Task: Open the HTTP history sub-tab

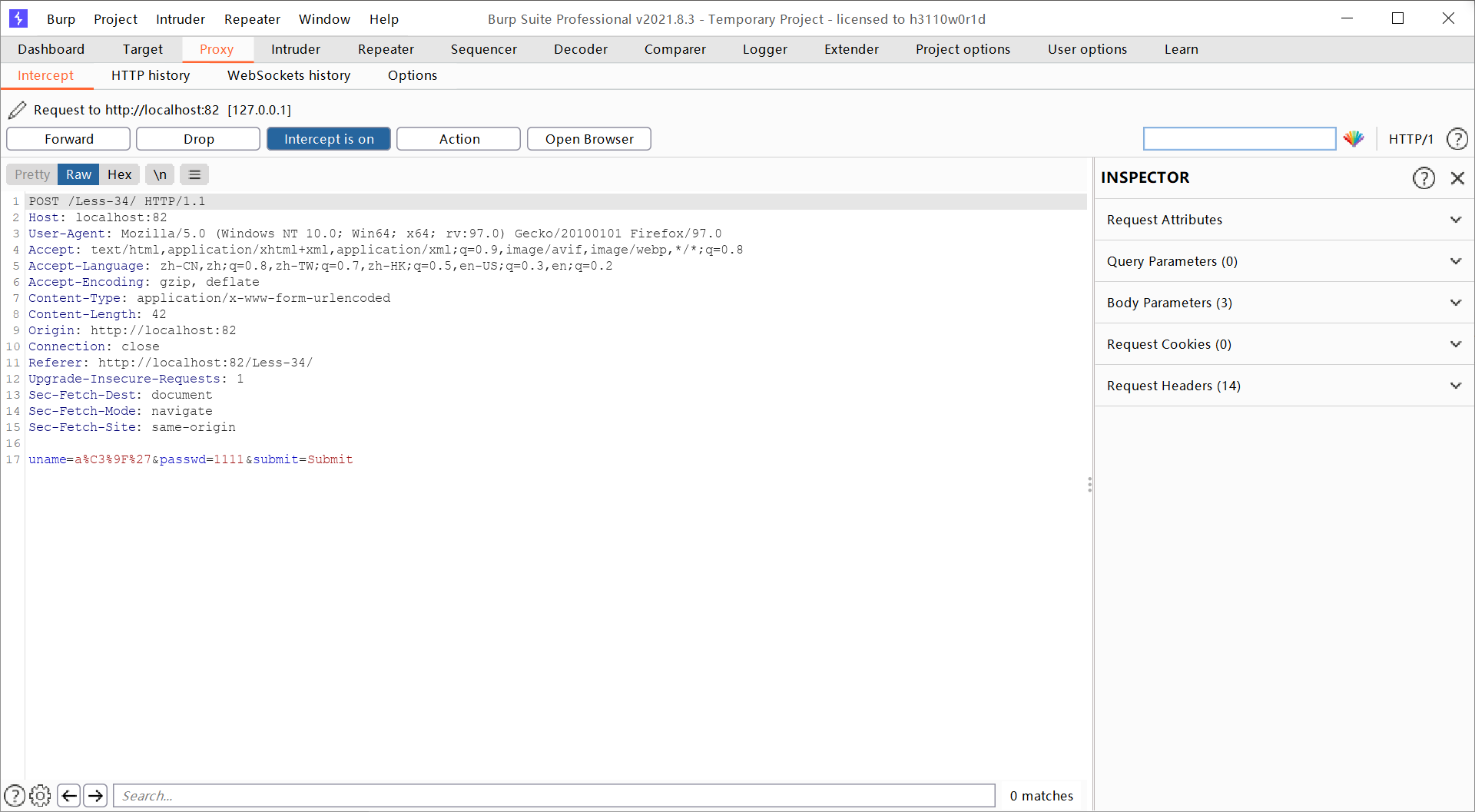Action: 151,75
